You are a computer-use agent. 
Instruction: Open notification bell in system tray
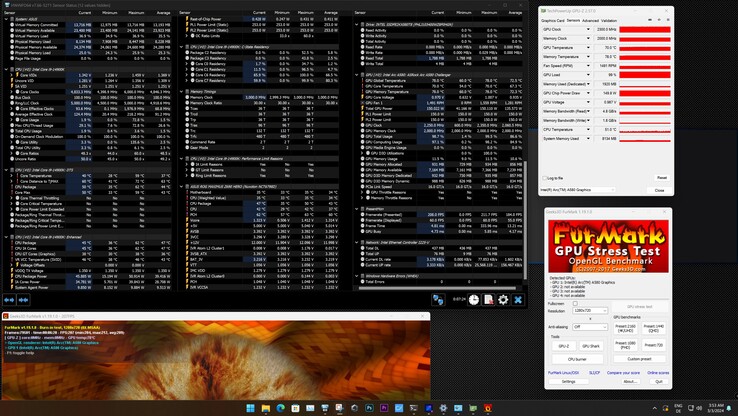[729, 408]
